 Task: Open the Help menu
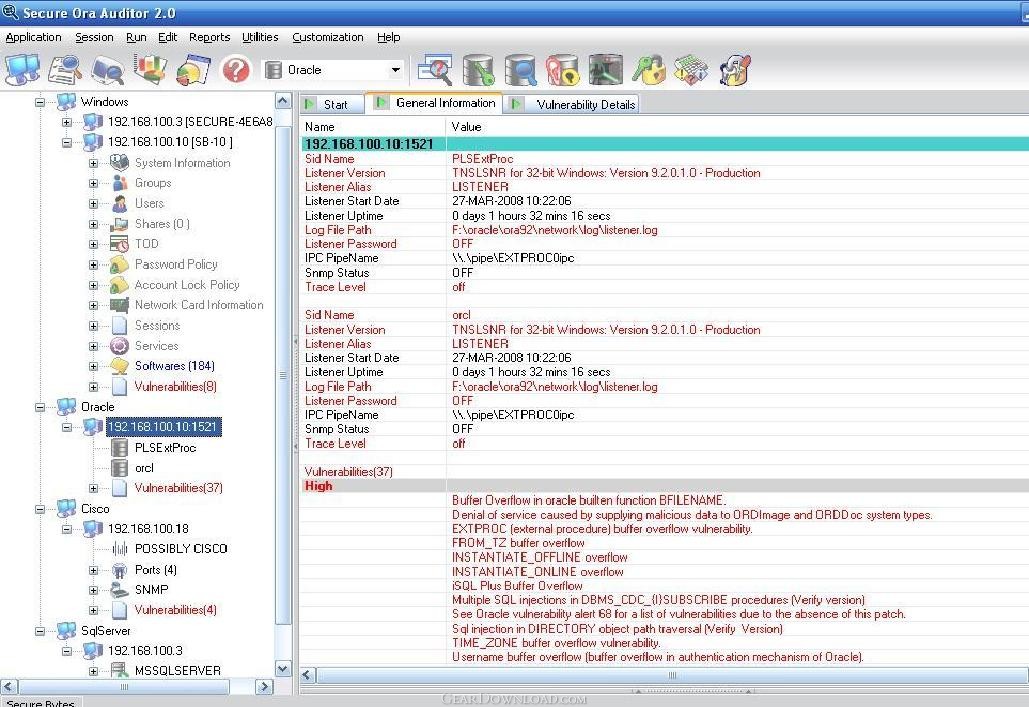click(388, 37)
